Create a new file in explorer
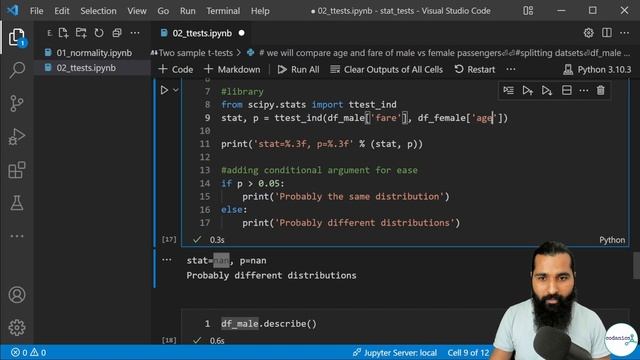Viewport: 640px width, 360px height. tap(63, 33)
